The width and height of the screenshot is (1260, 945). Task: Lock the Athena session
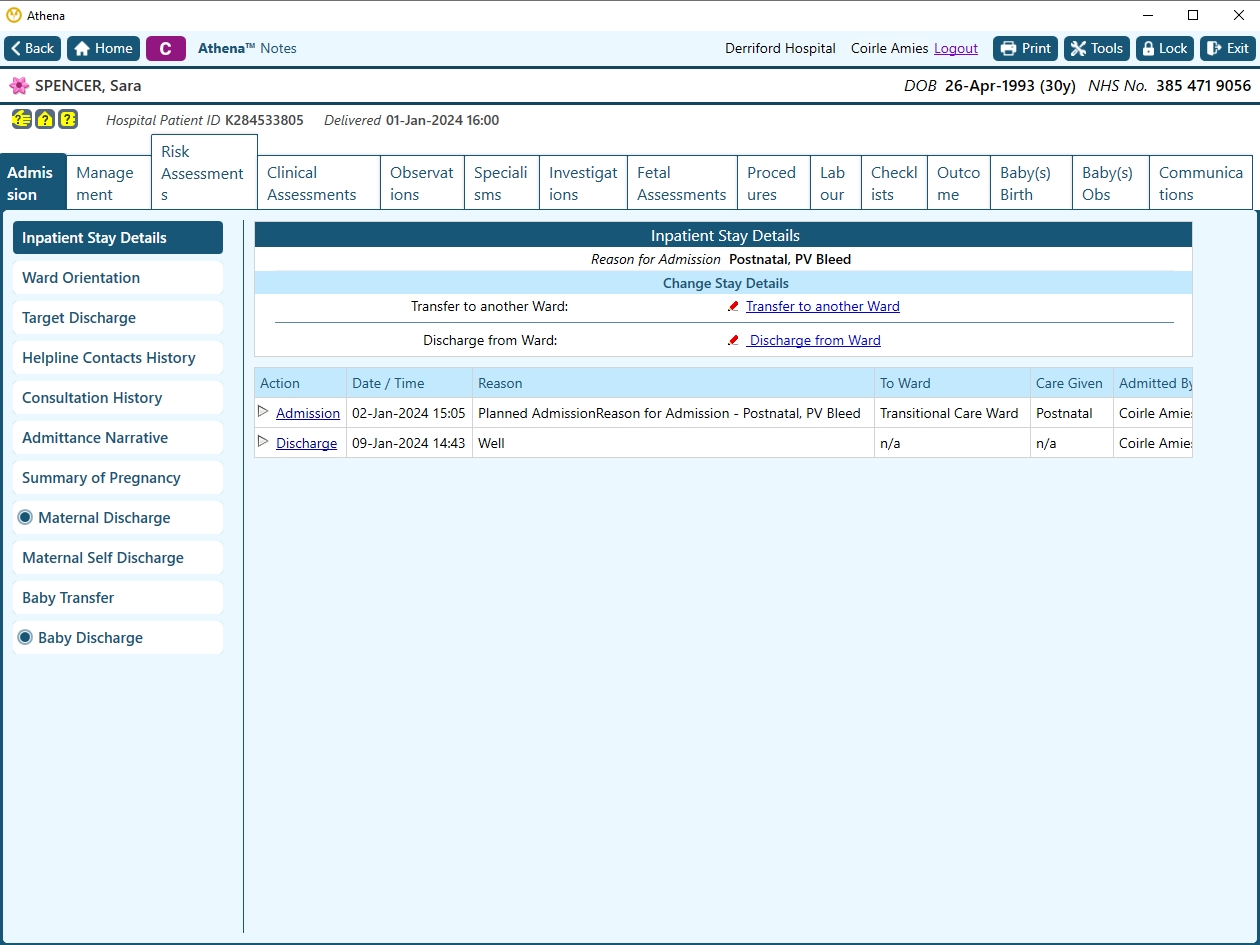pos(1165,48)
